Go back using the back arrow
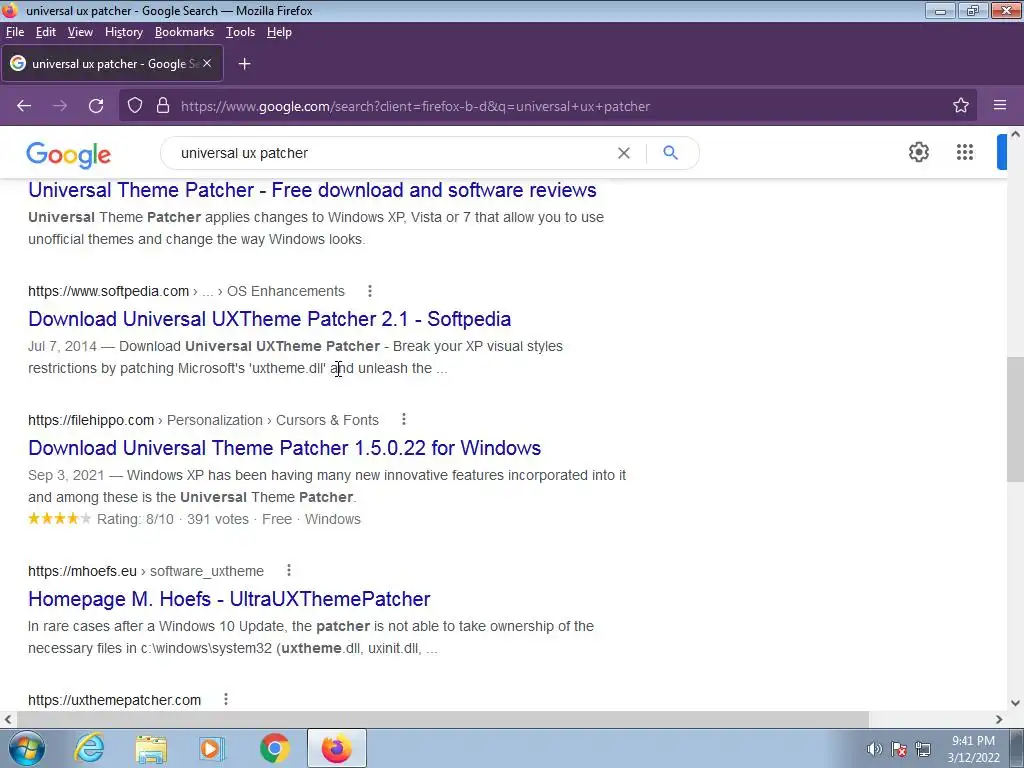Screen dimensions: 1024x768 pos(24,106)
